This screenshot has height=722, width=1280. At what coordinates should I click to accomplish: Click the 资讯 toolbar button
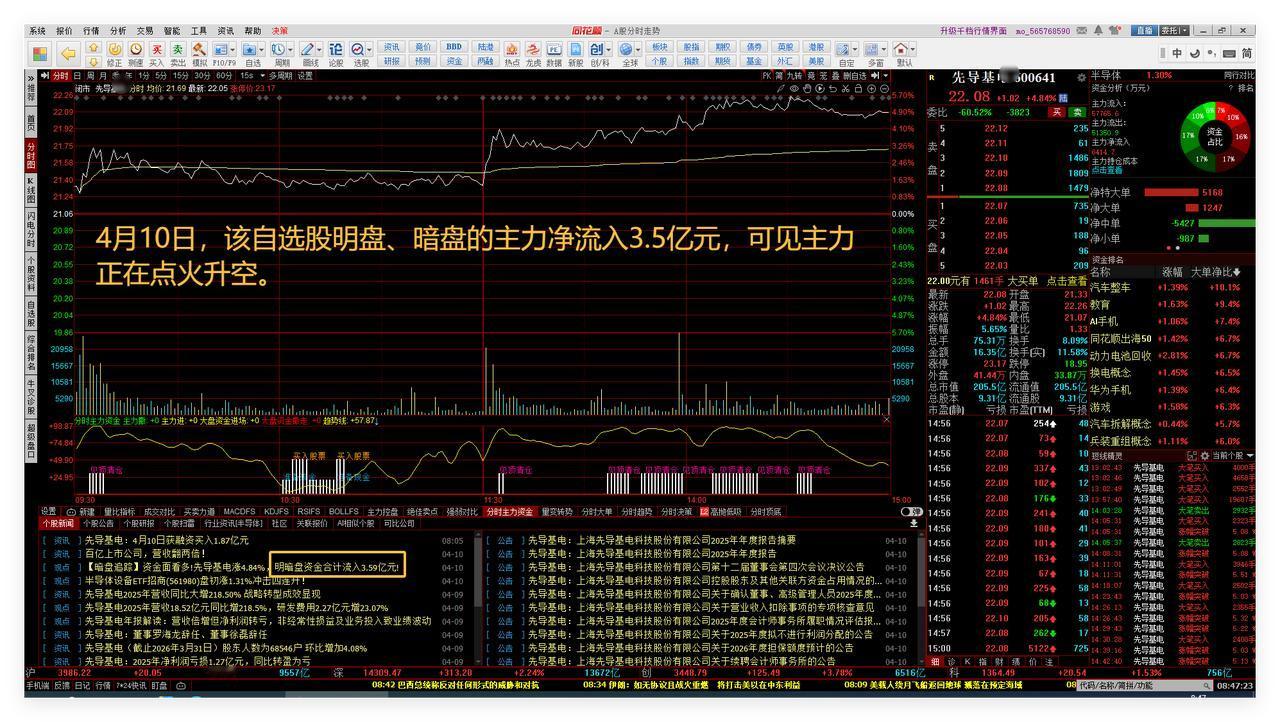coord(392,46)
